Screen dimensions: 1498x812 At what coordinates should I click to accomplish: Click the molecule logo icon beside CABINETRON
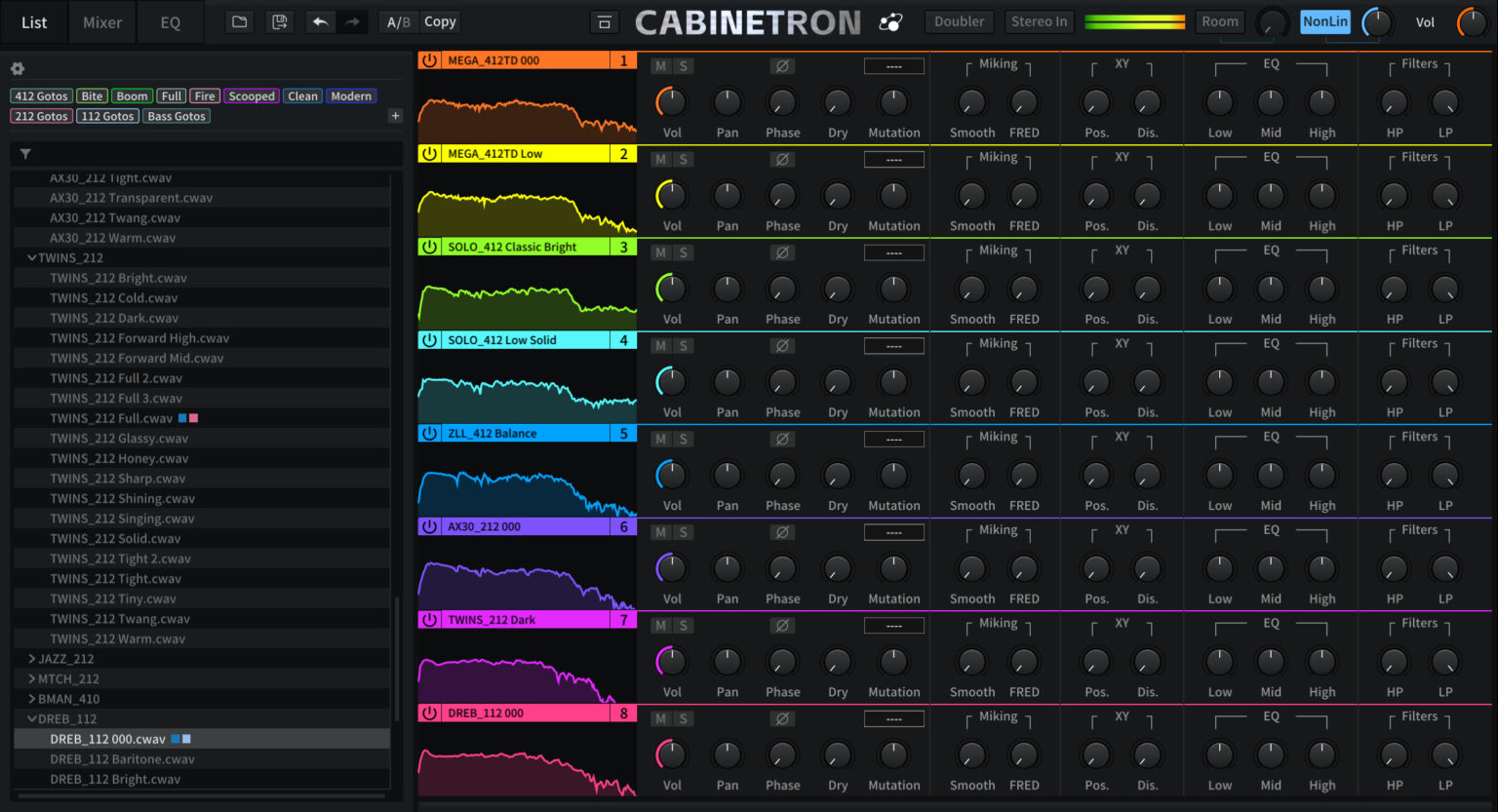tap(890, 22)
